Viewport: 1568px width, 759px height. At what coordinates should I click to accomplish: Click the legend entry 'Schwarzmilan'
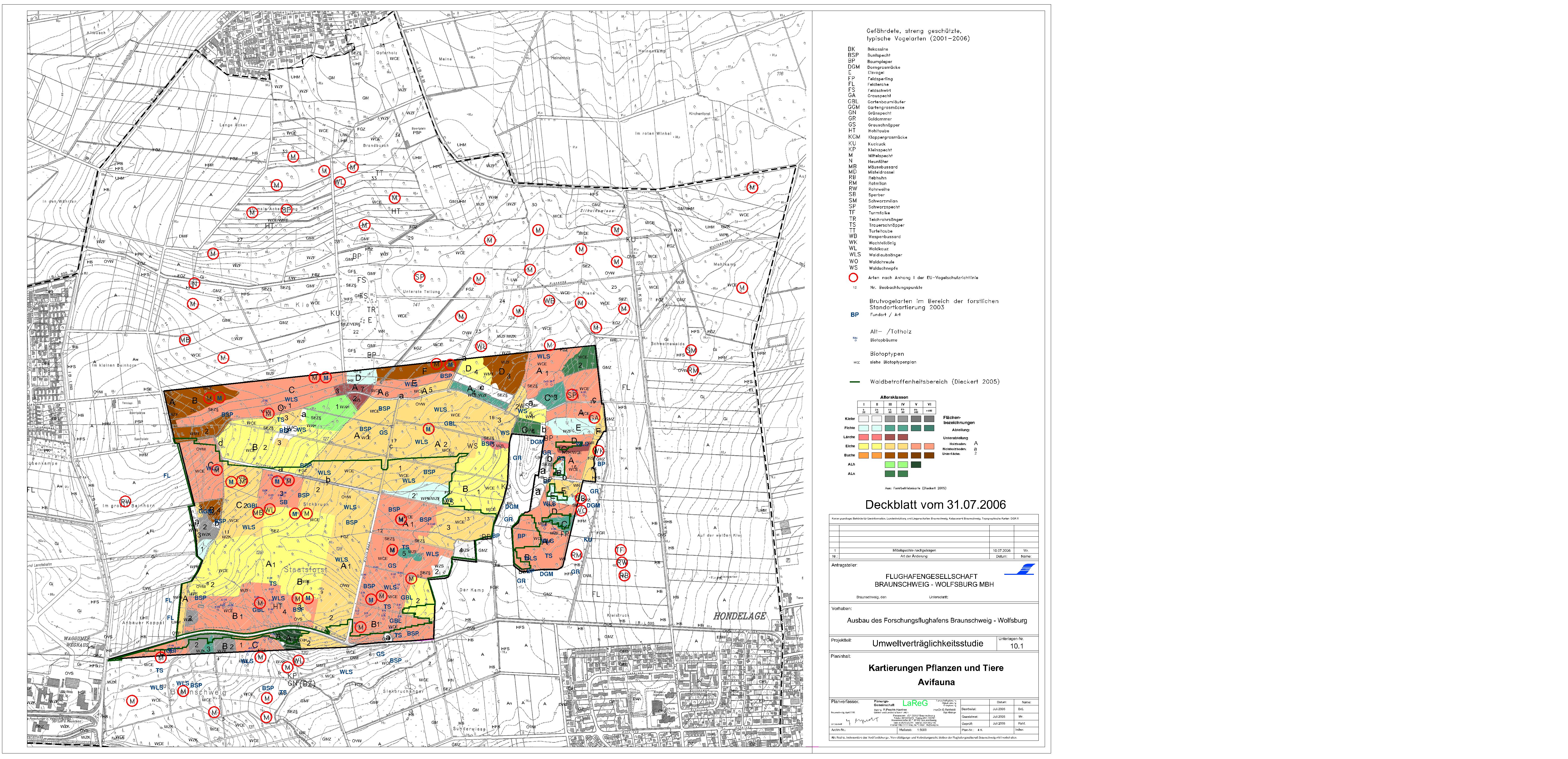pos(883,201)
